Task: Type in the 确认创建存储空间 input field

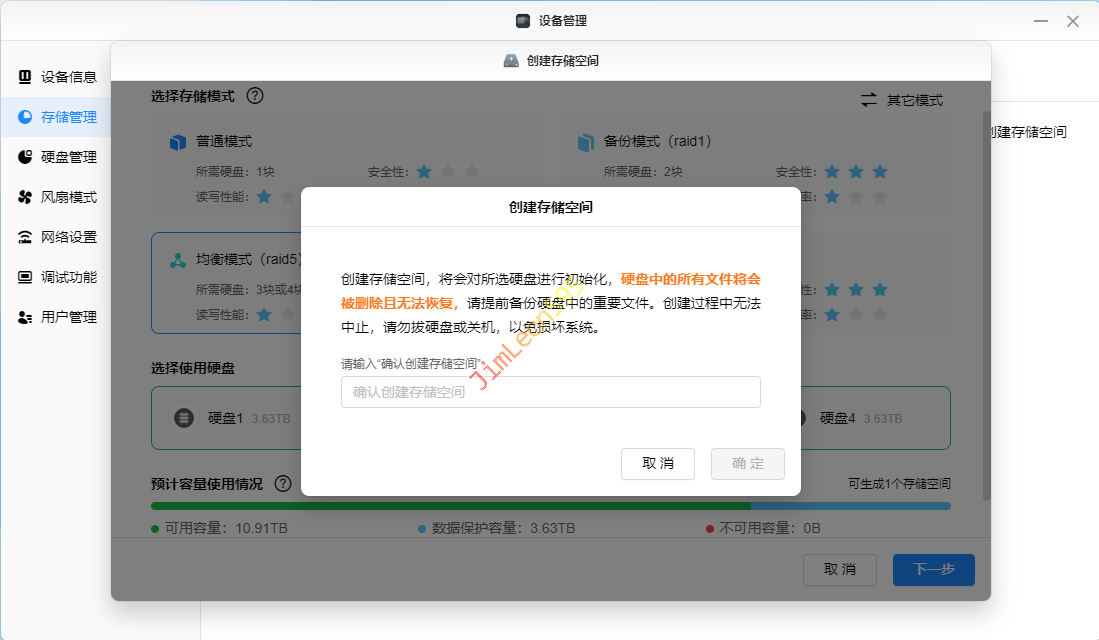Action: point(550,392)
